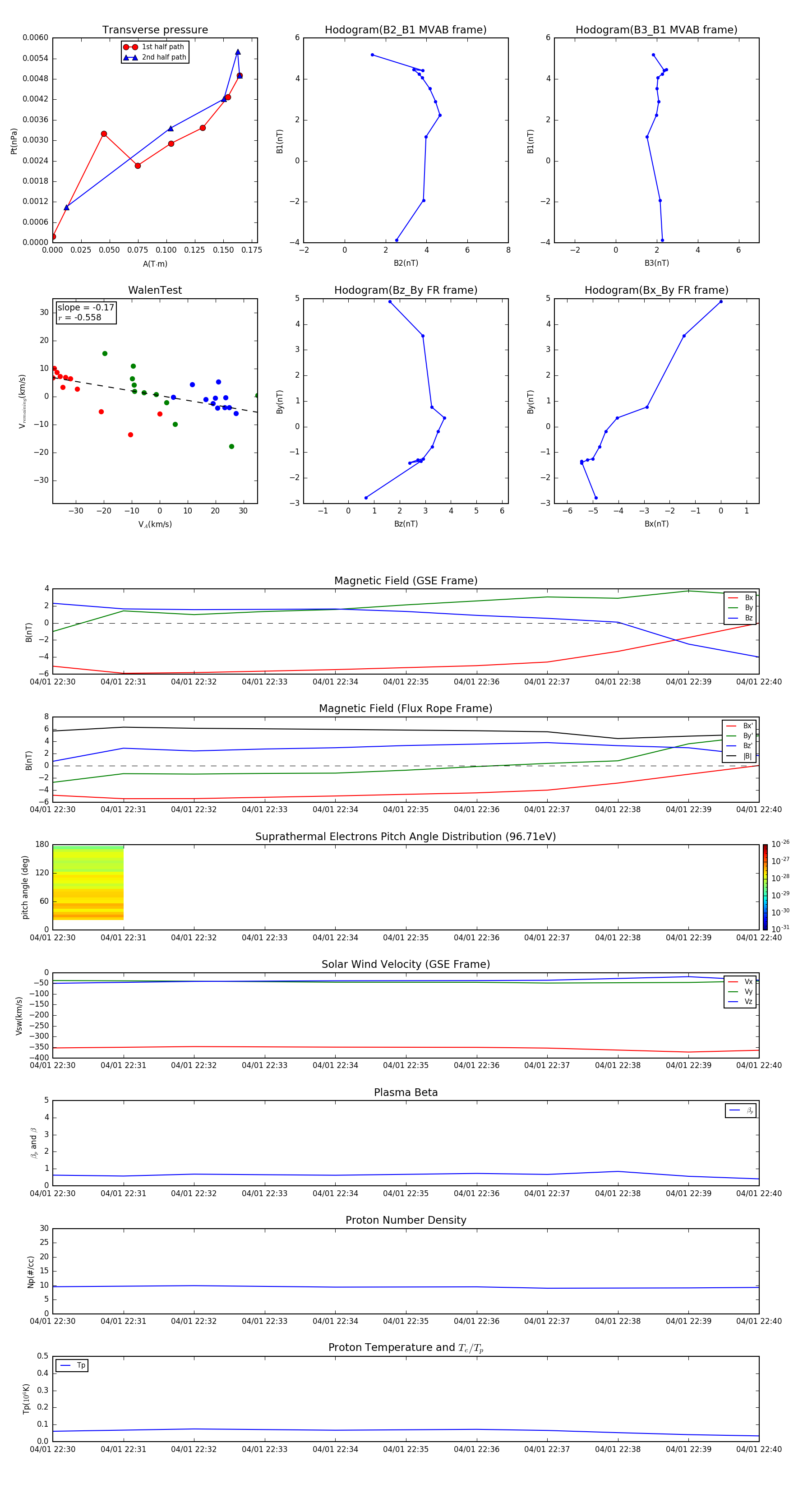Click the colored pitch angle spectrogram block
812x1489 pixels.
point(88,883)
